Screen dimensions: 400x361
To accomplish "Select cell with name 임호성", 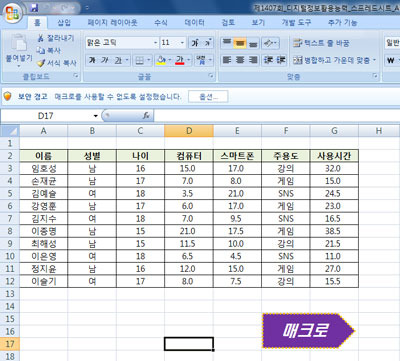I will coord(44,168).
